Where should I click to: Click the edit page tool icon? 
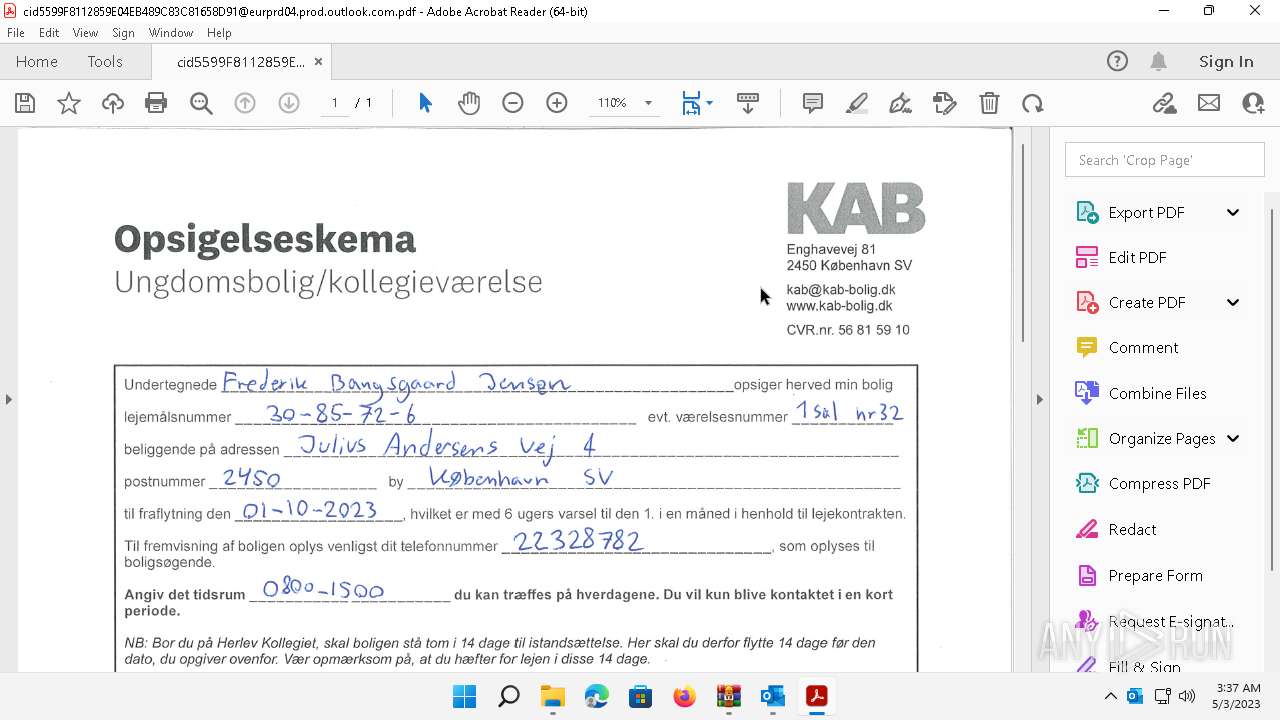[945, 103]
